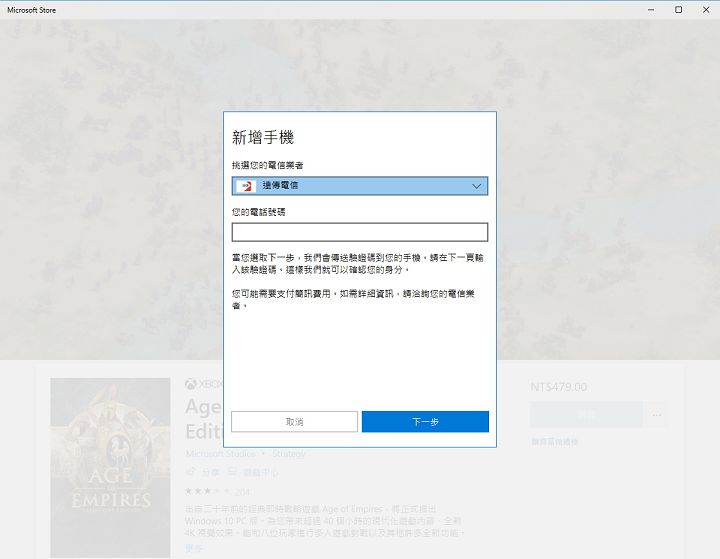Image resolution: width=720 pixels, height=559 pixels.
Task: Click the carrier dropdown chevron arrow
Action: pos(476,186)
